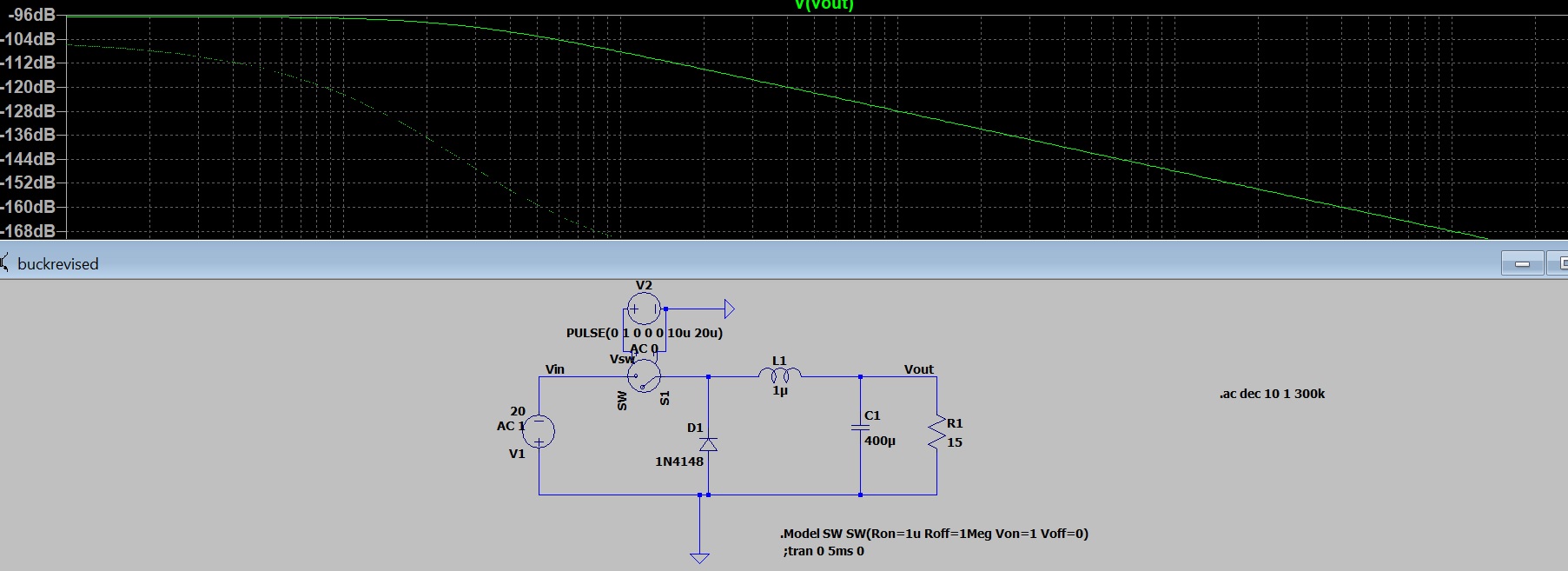Click the -96dB vertical axis label
This screenshot has height=571, width=1568.
tap(31, 16)
